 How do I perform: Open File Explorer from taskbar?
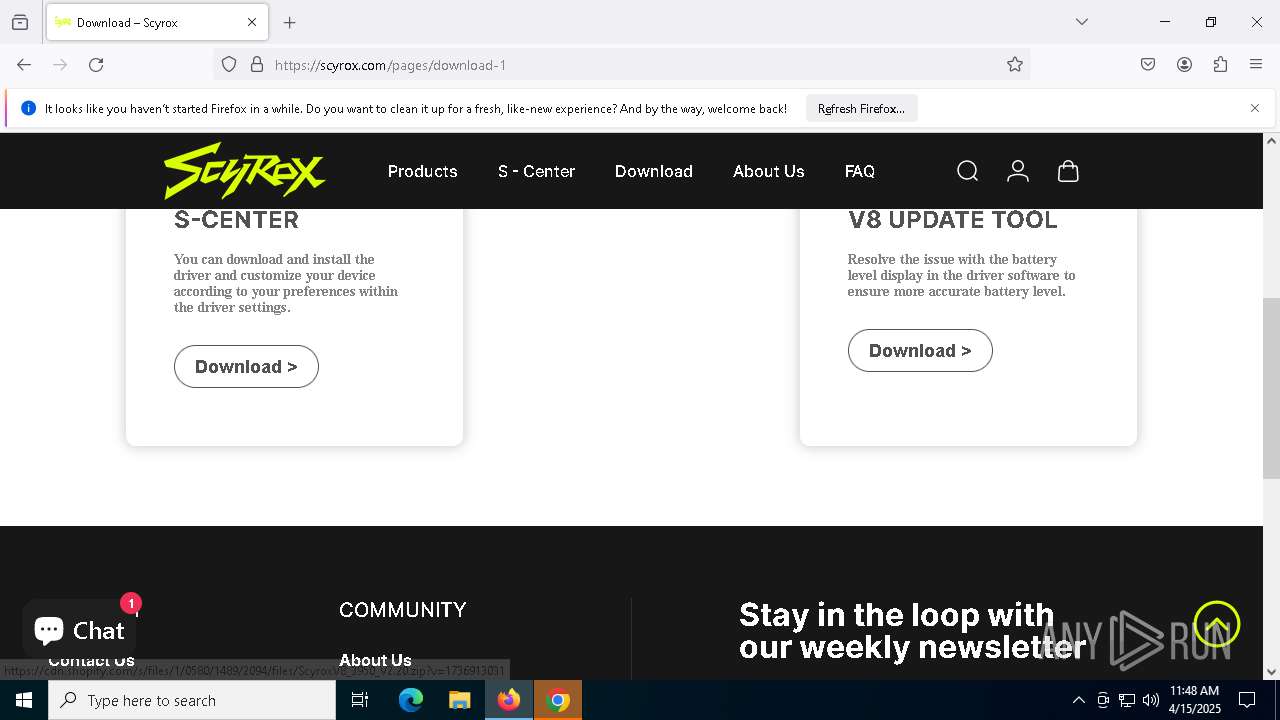coord(460,700)
